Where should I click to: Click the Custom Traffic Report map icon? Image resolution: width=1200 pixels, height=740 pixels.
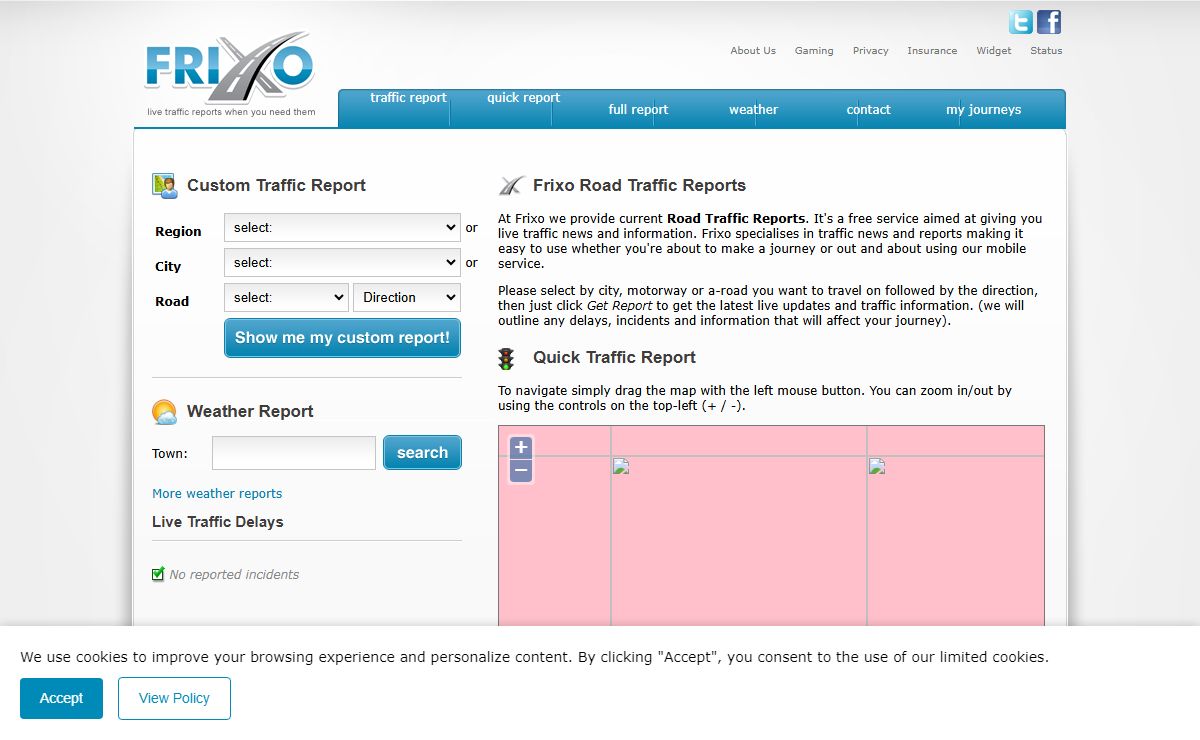164,185
